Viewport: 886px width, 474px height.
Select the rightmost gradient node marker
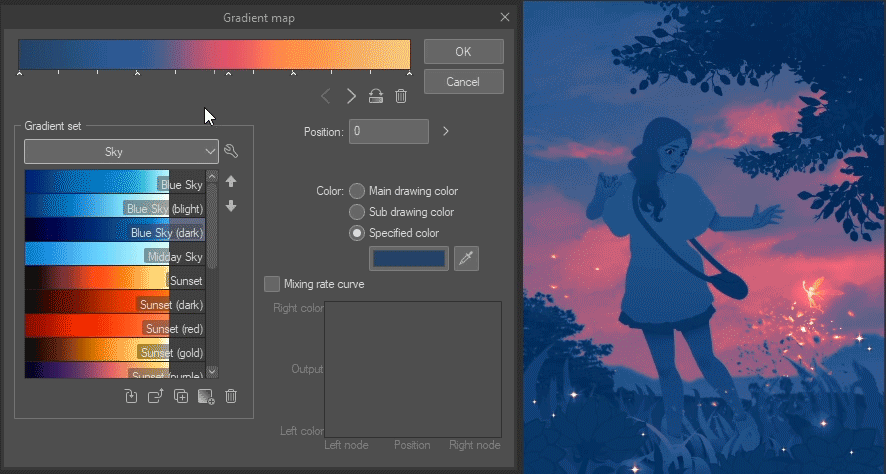(409, 73)
